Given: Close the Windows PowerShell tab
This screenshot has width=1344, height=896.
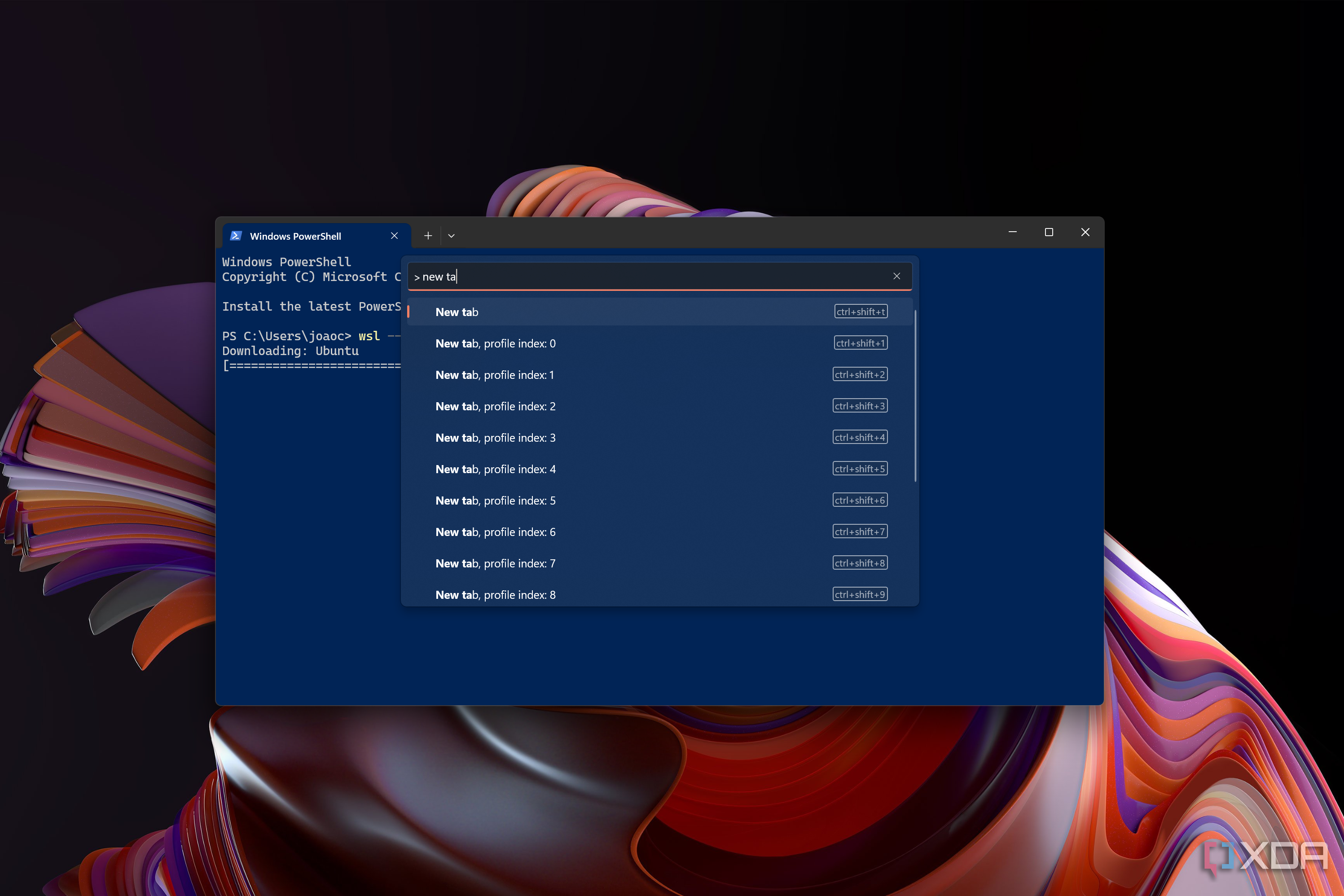Looking at the screenshot, I should coord(394,235).
